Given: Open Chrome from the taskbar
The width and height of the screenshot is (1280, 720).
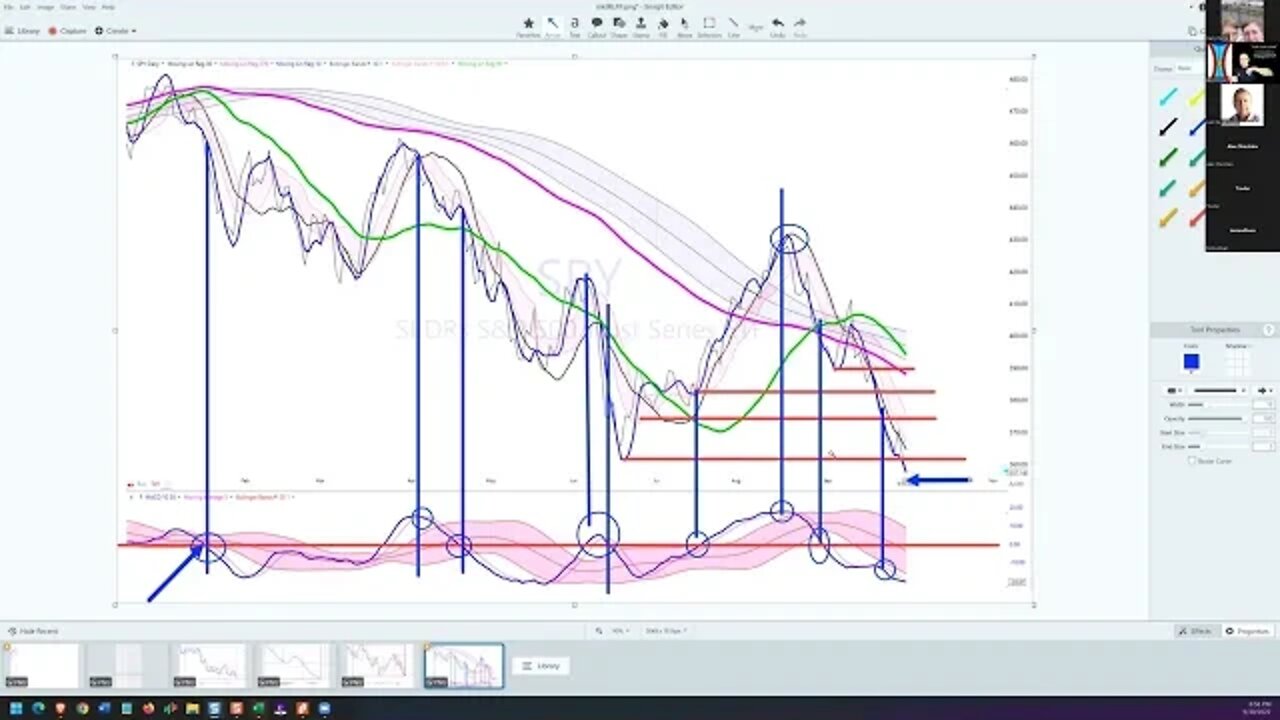Looking at the screenshot, I should click(x=82, y=709).
